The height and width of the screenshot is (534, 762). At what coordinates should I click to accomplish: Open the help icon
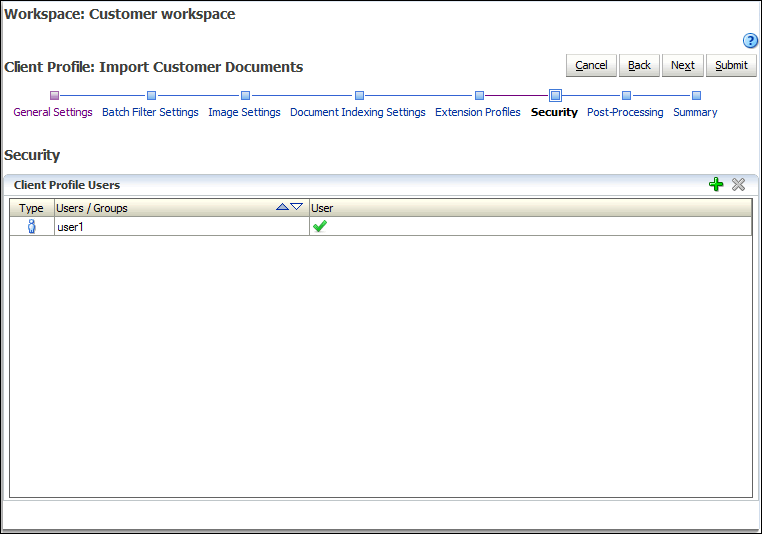click(x=750, y=41)
